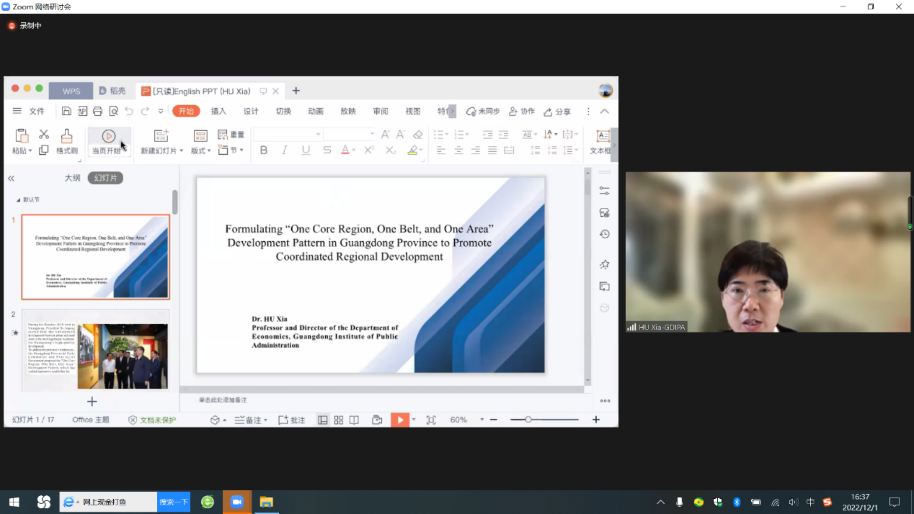914x514 pixels.
Task: Clear formatting with the eraser icon
Action: coord(417,135)
